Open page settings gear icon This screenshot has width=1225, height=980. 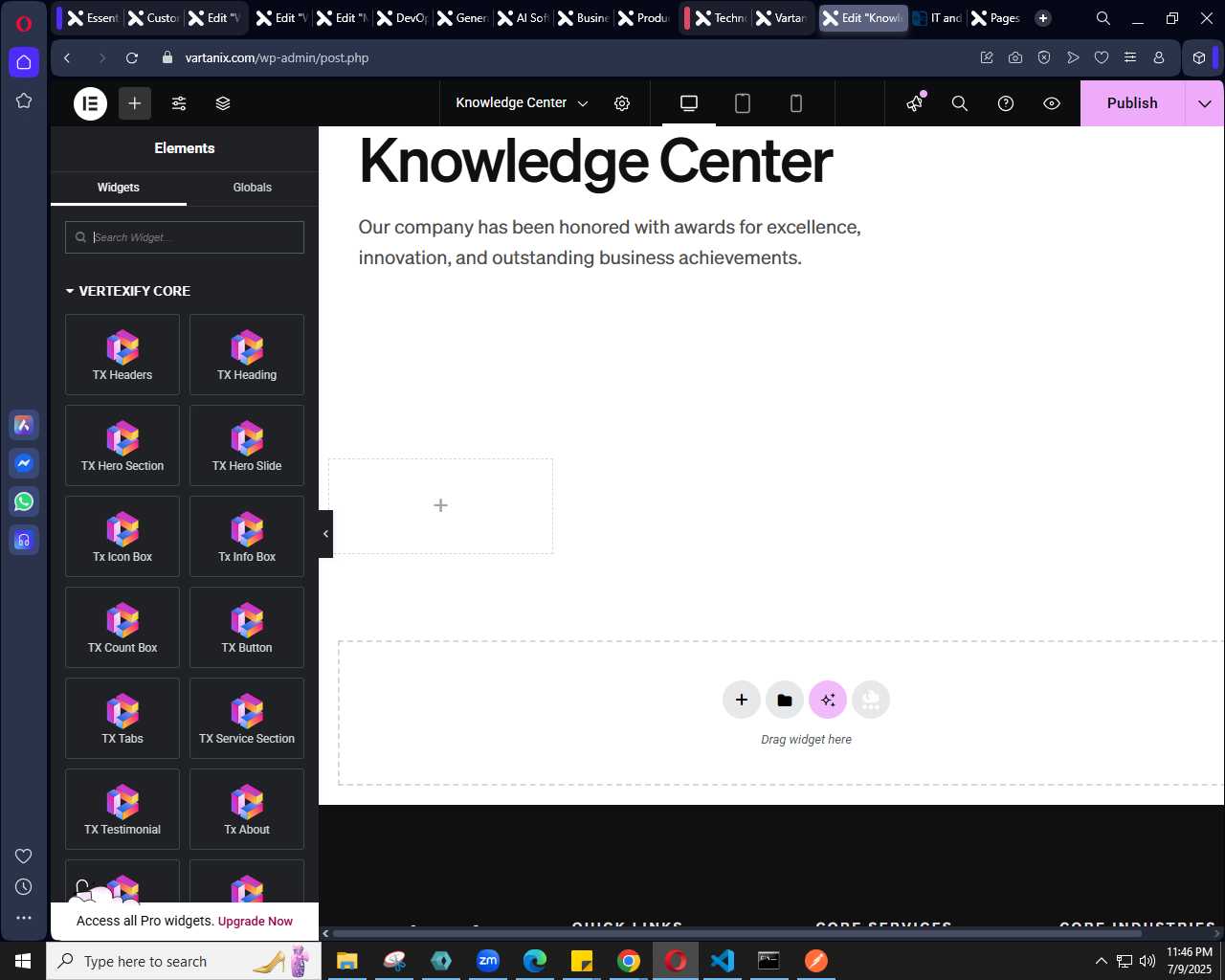tap(622, 103)
